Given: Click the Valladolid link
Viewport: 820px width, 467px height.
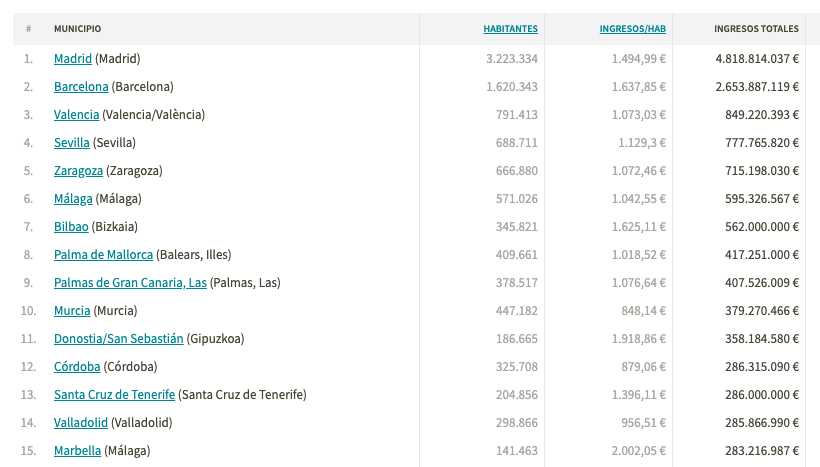Looking at the screenshot, I should (x=81, y=423).
